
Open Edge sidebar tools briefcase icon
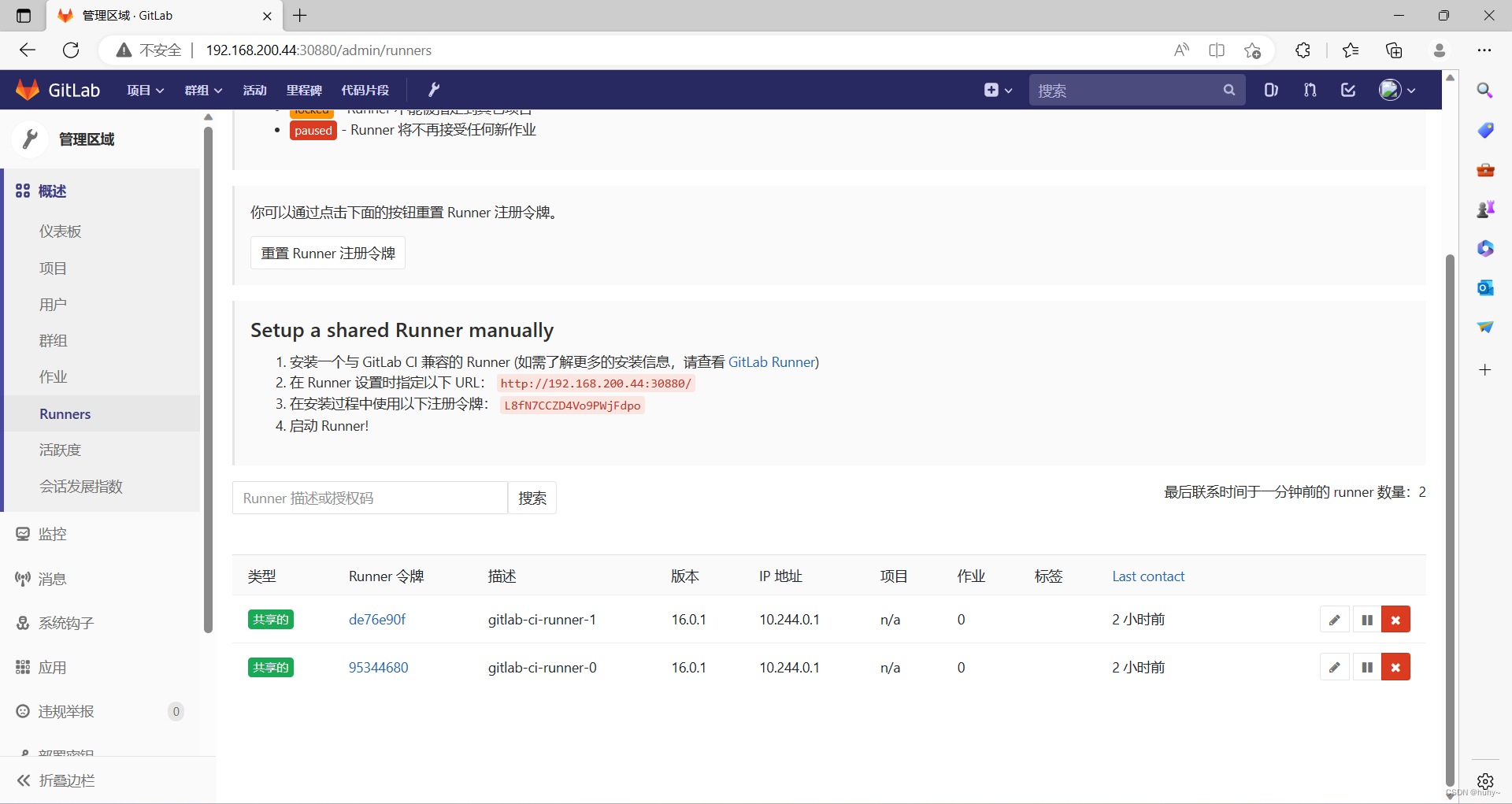(1485, 169)
